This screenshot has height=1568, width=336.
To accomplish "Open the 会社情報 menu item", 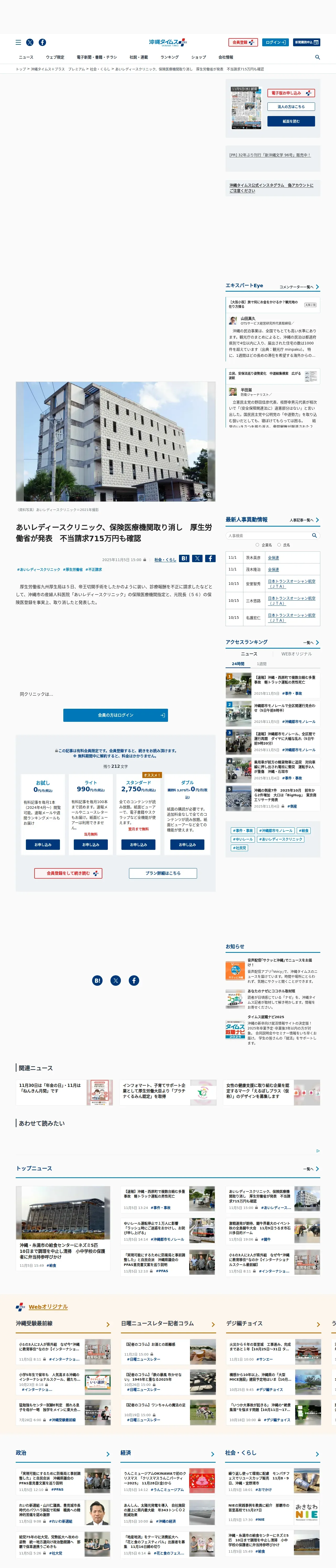I will point(226,57).
